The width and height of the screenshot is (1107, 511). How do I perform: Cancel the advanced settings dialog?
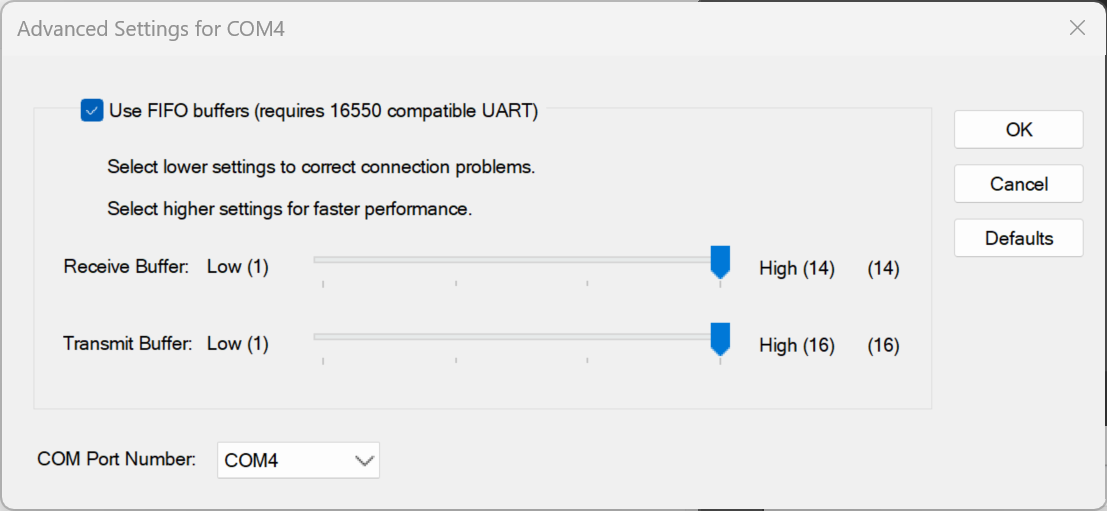pos(1018,184)
